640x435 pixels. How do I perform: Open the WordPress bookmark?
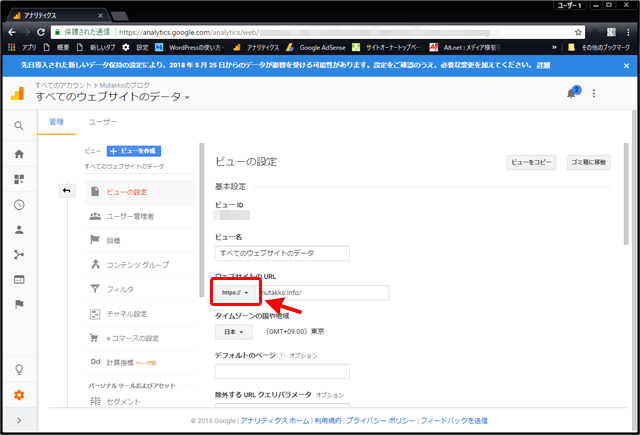pos(190,47)
